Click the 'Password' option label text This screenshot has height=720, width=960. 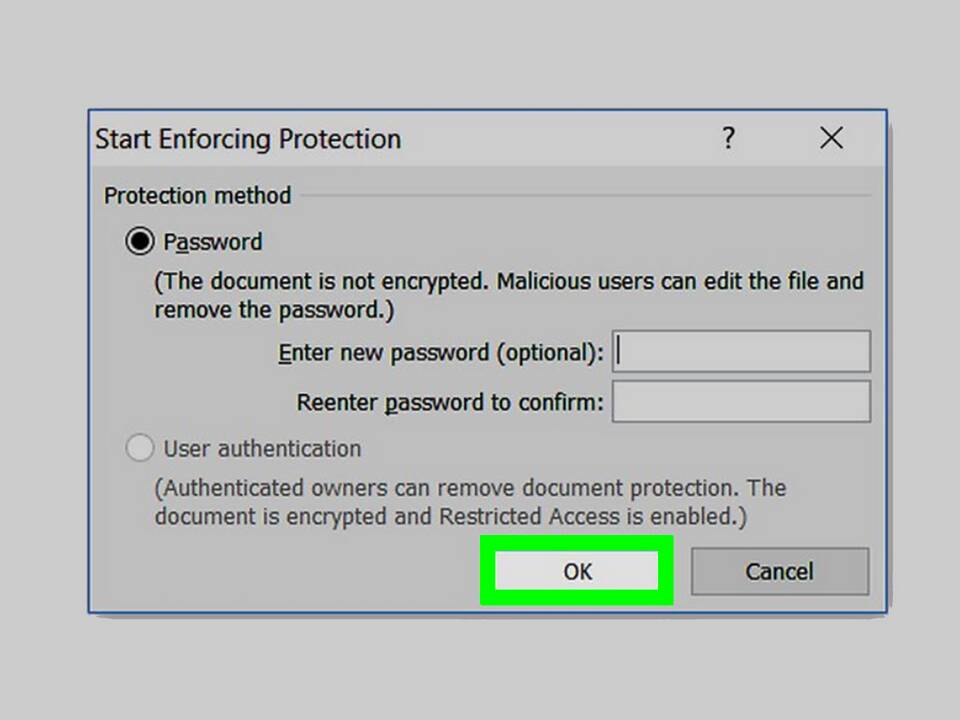[213, 242]
